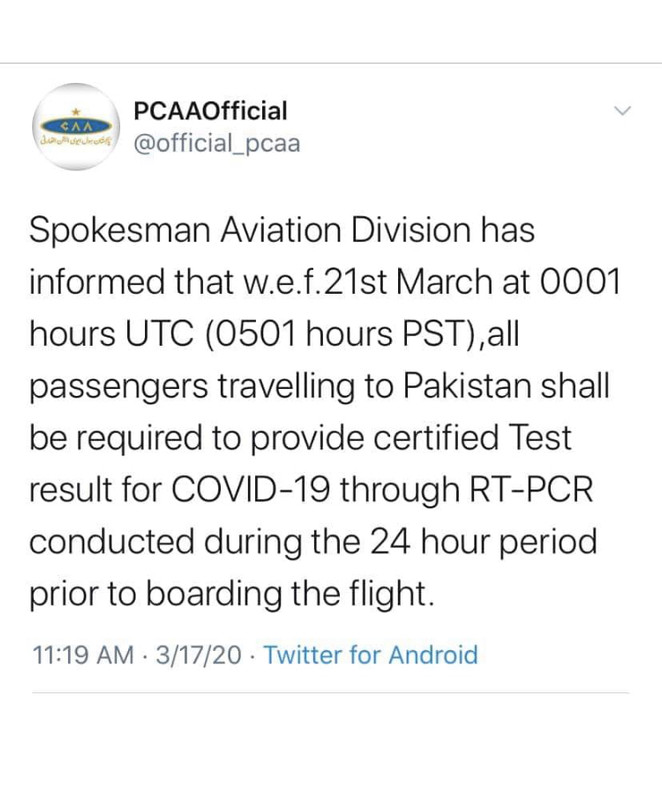Click the UTC abbreviation in the tweet
The image size is (662, 800).
tap(159, 334)
